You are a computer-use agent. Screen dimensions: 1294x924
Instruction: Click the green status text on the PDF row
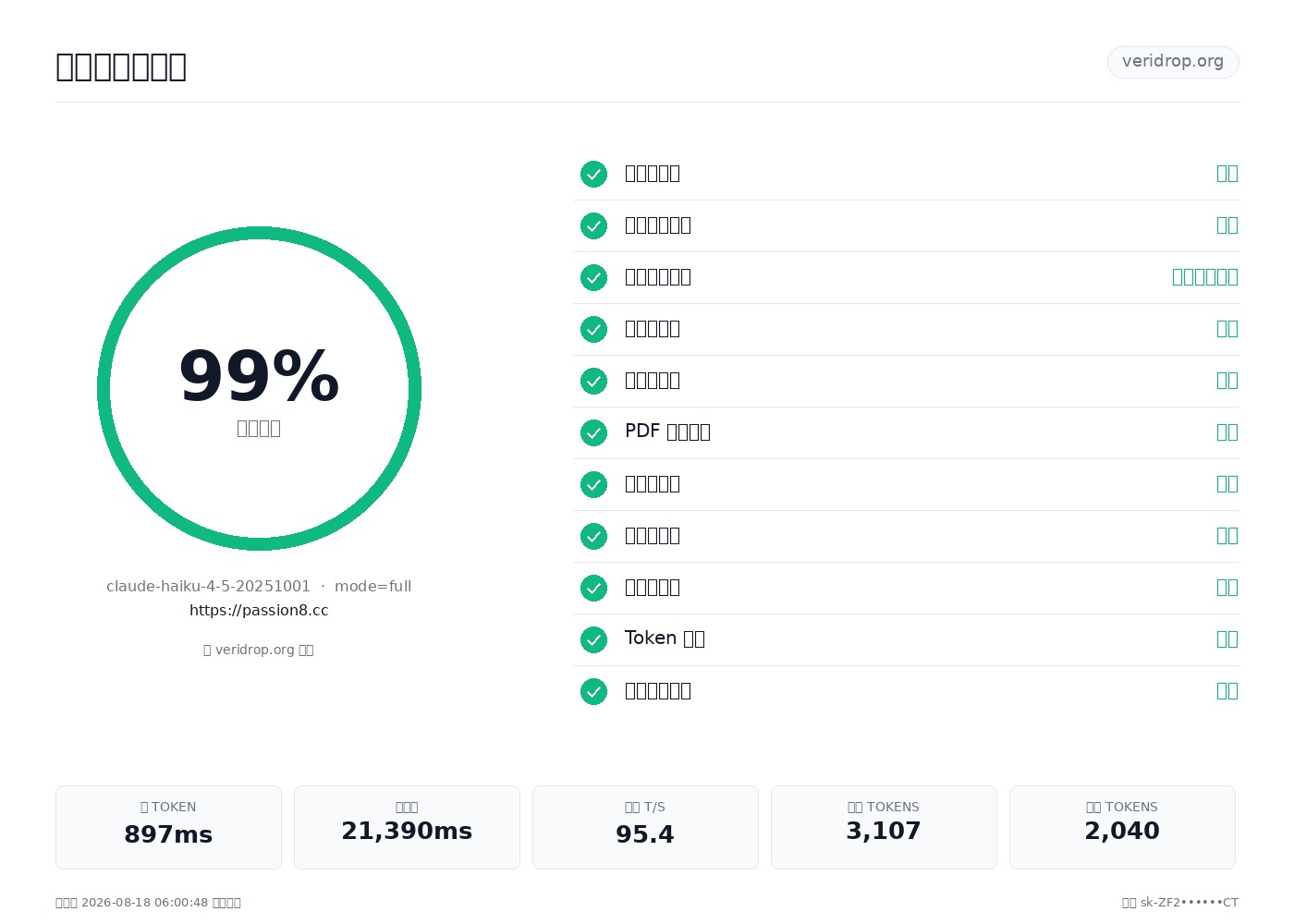[x=1227, y=432]
